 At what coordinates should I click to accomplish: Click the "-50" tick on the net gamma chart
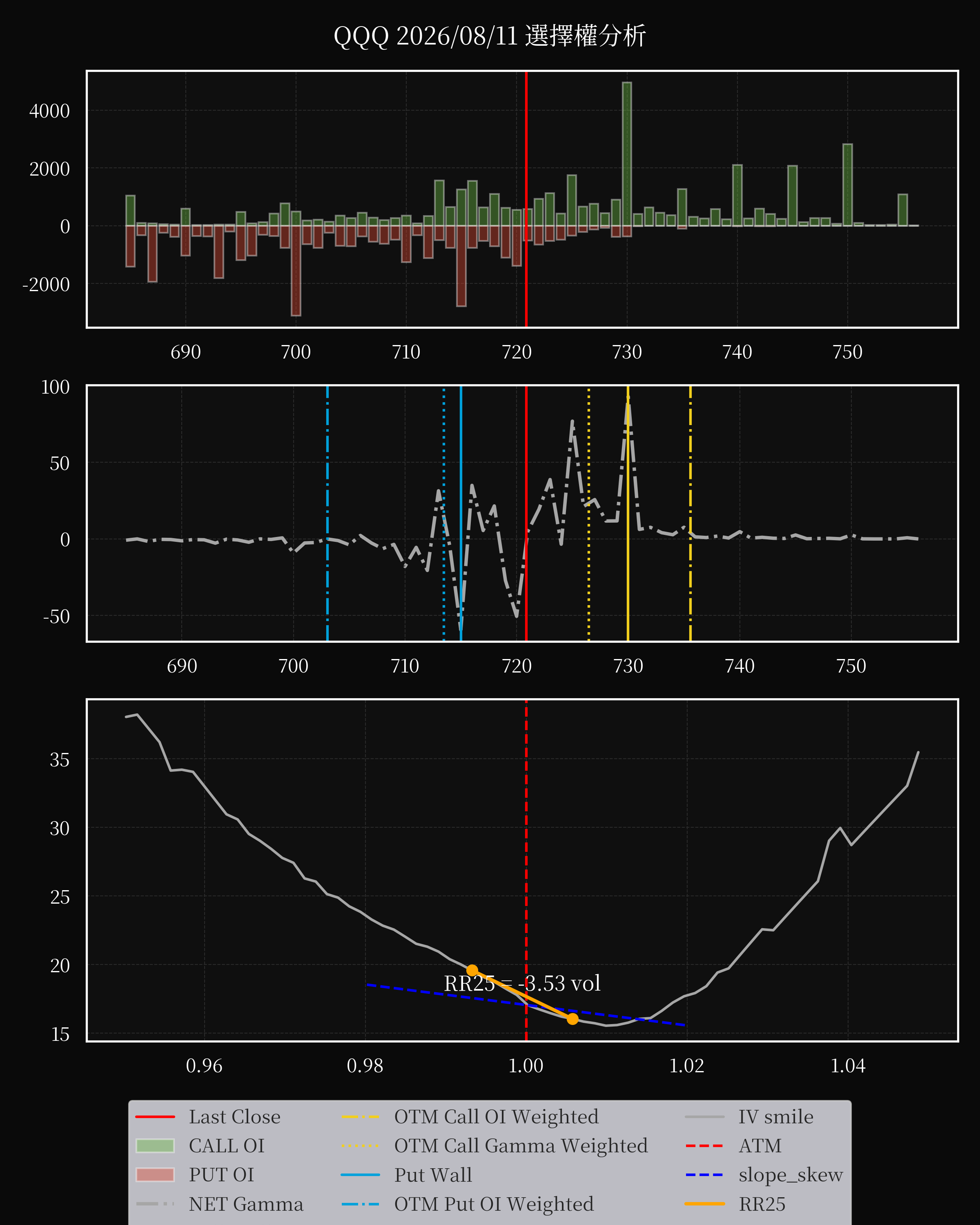pyautogui.click(x=56, y=617)
